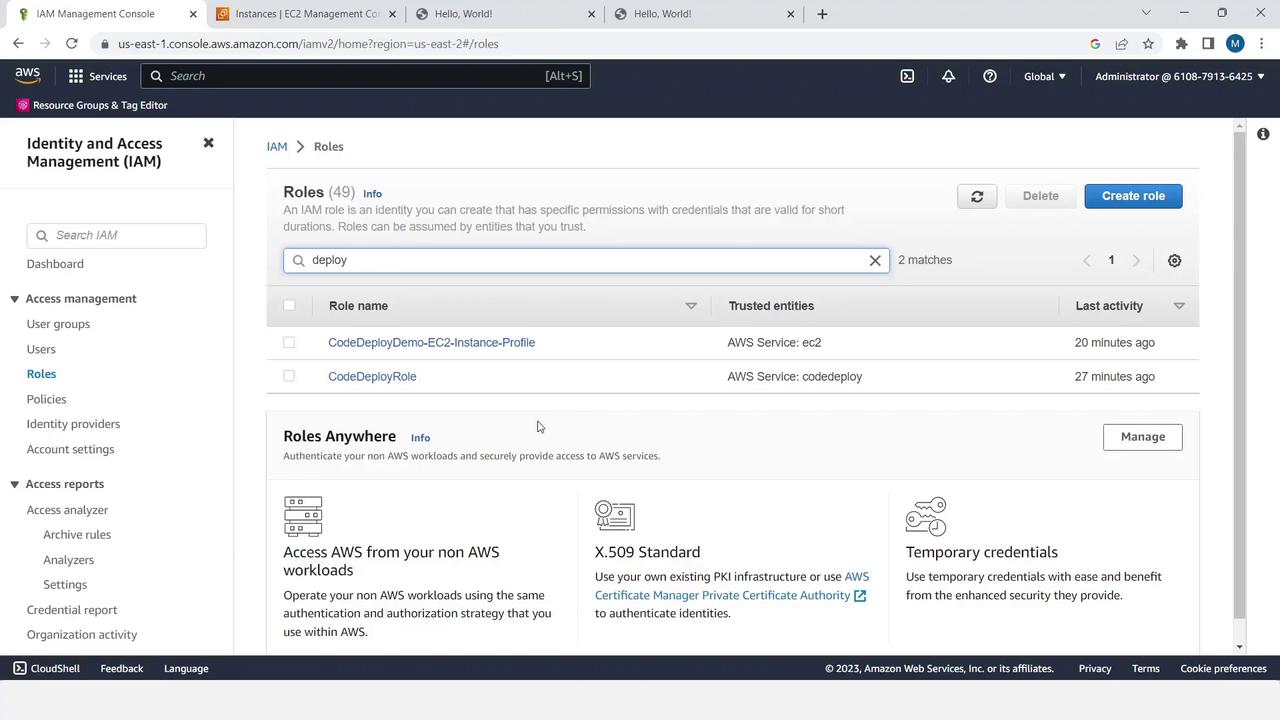The image size is (1280, 720).
Task: Open a new browser tab
Action: (x=822, y=14)
